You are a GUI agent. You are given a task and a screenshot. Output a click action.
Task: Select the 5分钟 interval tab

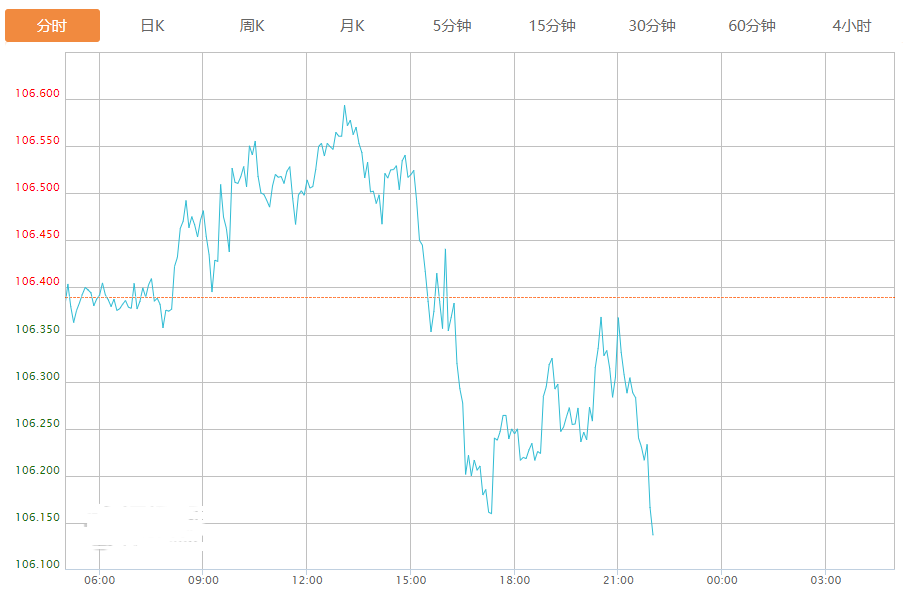click(x=452, y=26)
